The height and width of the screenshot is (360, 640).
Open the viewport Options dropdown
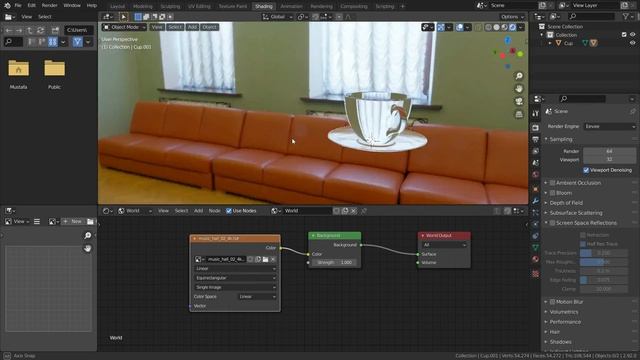512,17
